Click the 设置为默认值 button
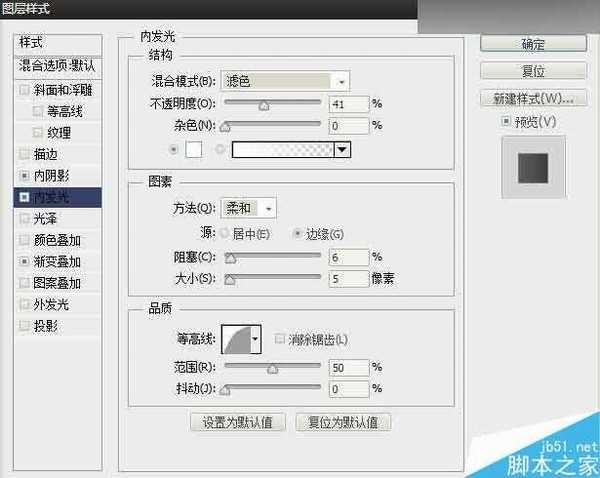 point(238,422)
